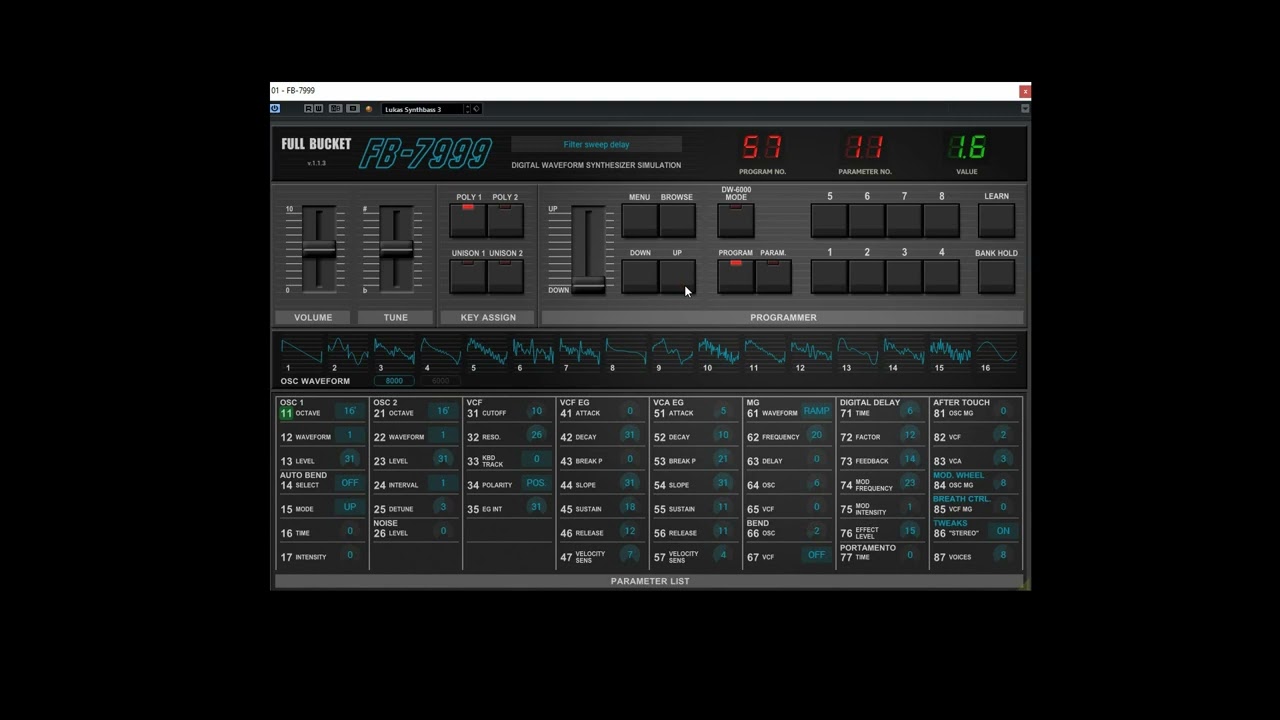Click the Down button
This screenshot has width=1280, height=720.
640,276
